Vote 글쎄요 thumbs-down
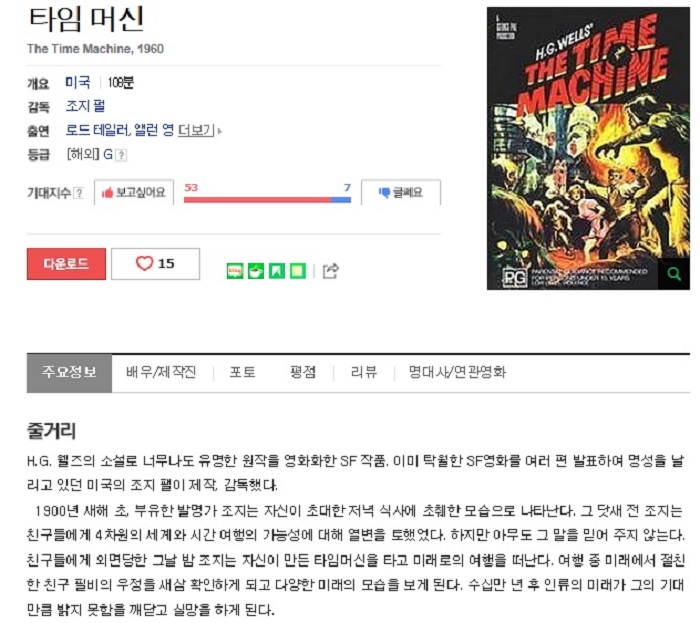 [401, 192]
